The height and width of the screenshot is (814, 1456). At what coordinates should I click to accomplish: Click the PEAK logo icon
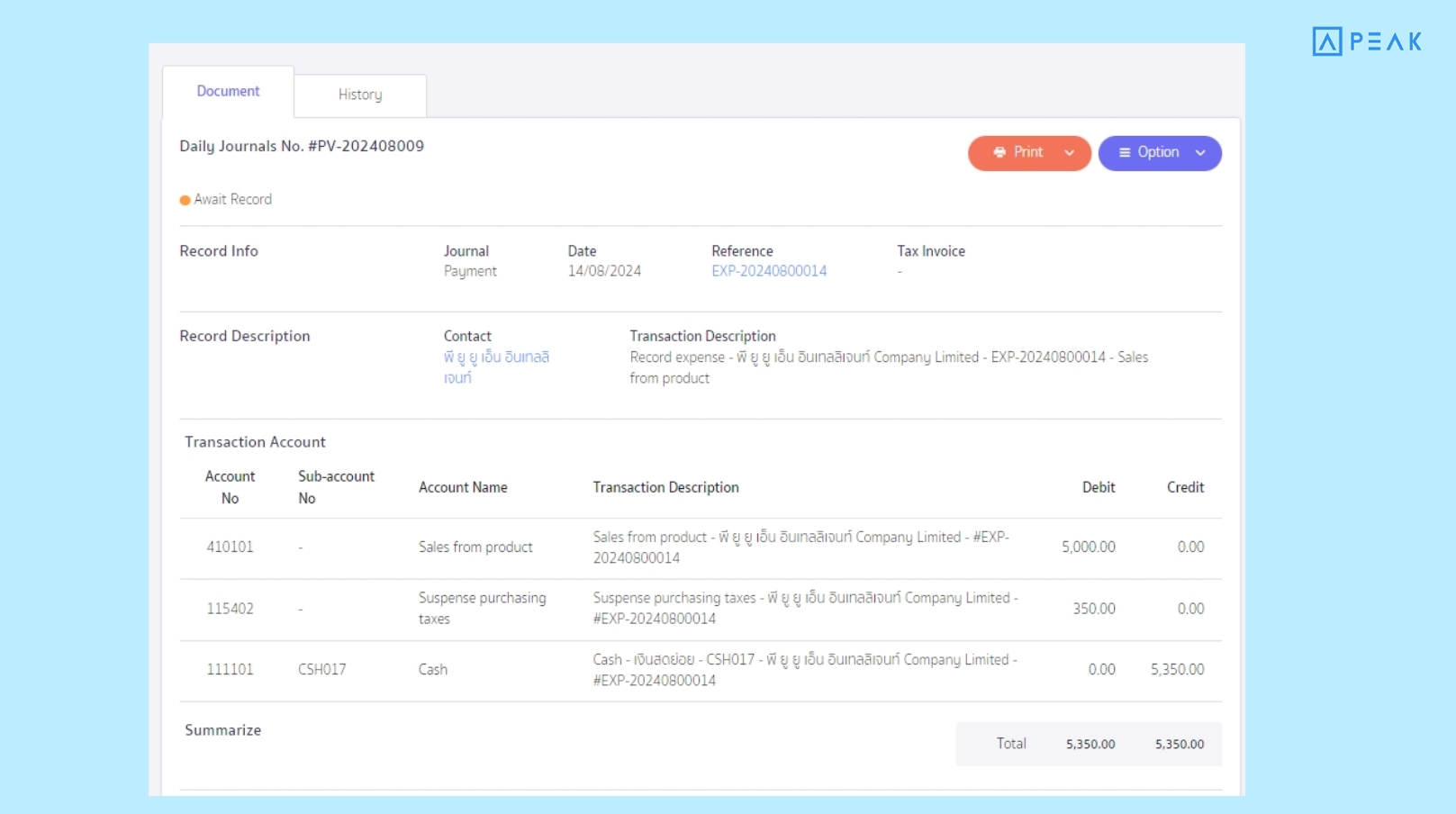click(x=1326, y=41)
